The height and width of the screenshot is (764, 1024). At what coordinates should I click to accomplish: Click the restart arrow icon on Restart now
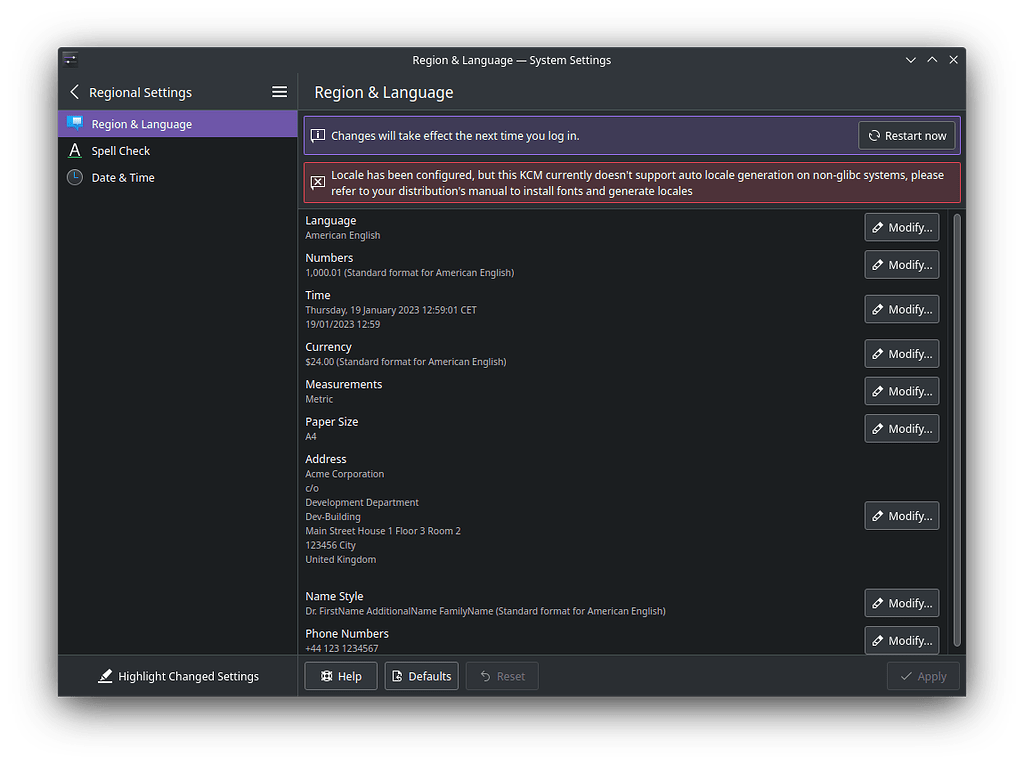tap(875, 135)
